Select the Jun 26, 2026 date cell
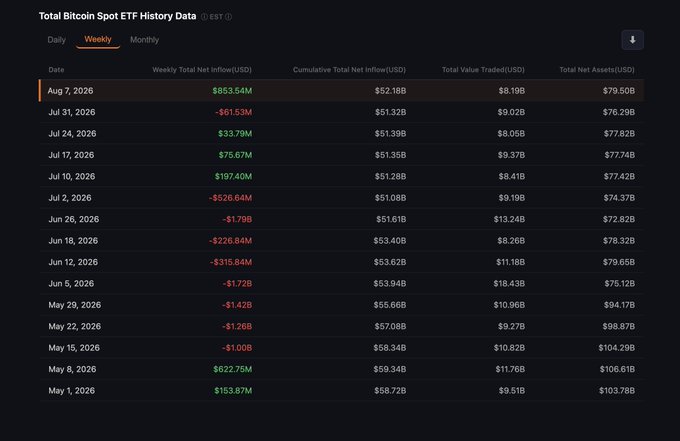This screenshot has width=680, height=441. coord(73,219)
